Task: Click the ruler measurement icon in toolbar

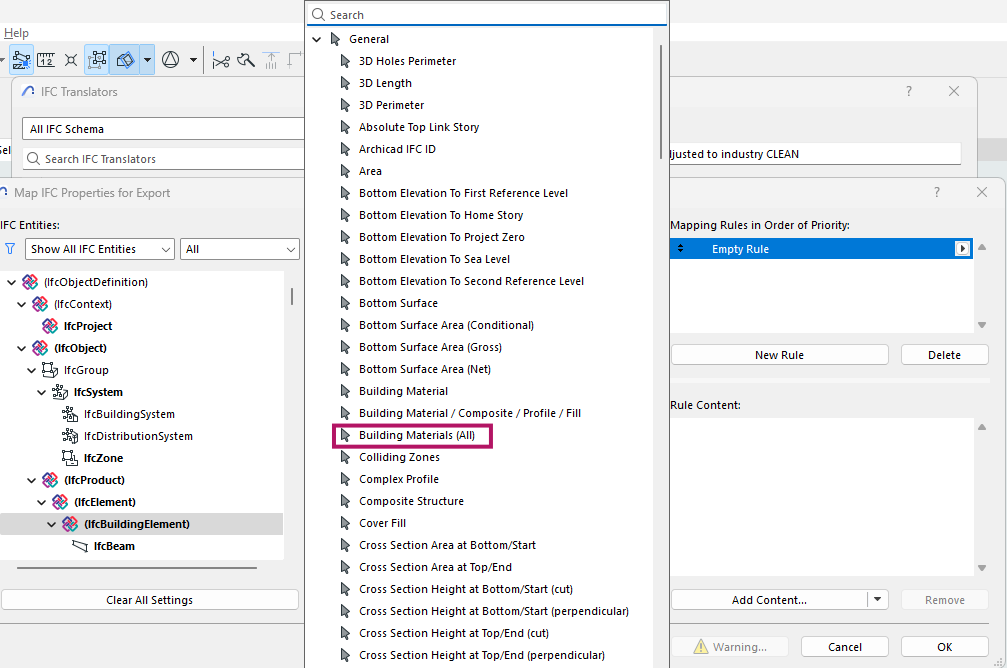Action: point(46,60)
